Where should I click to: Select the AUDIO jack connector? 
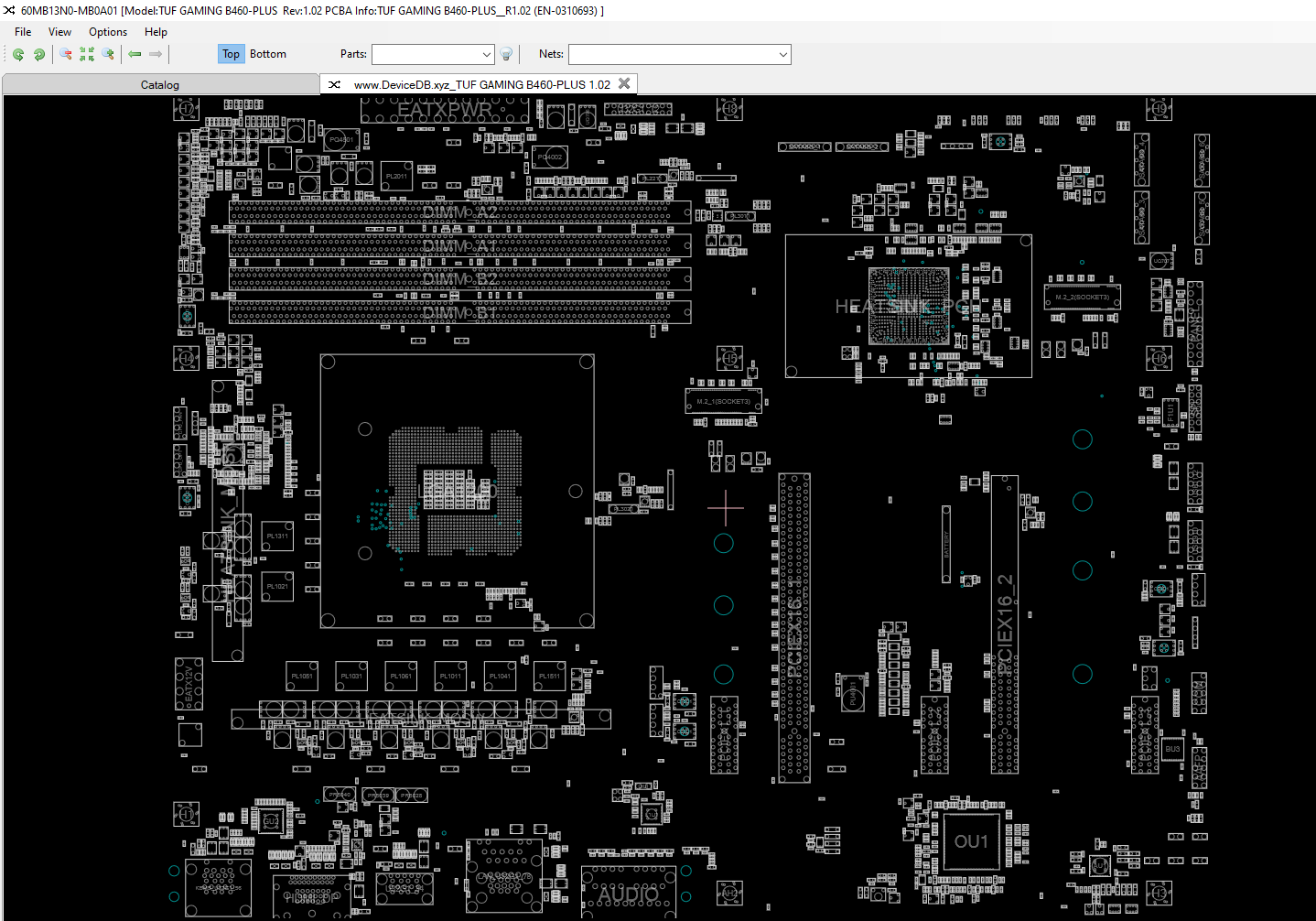tap(629, 892)
